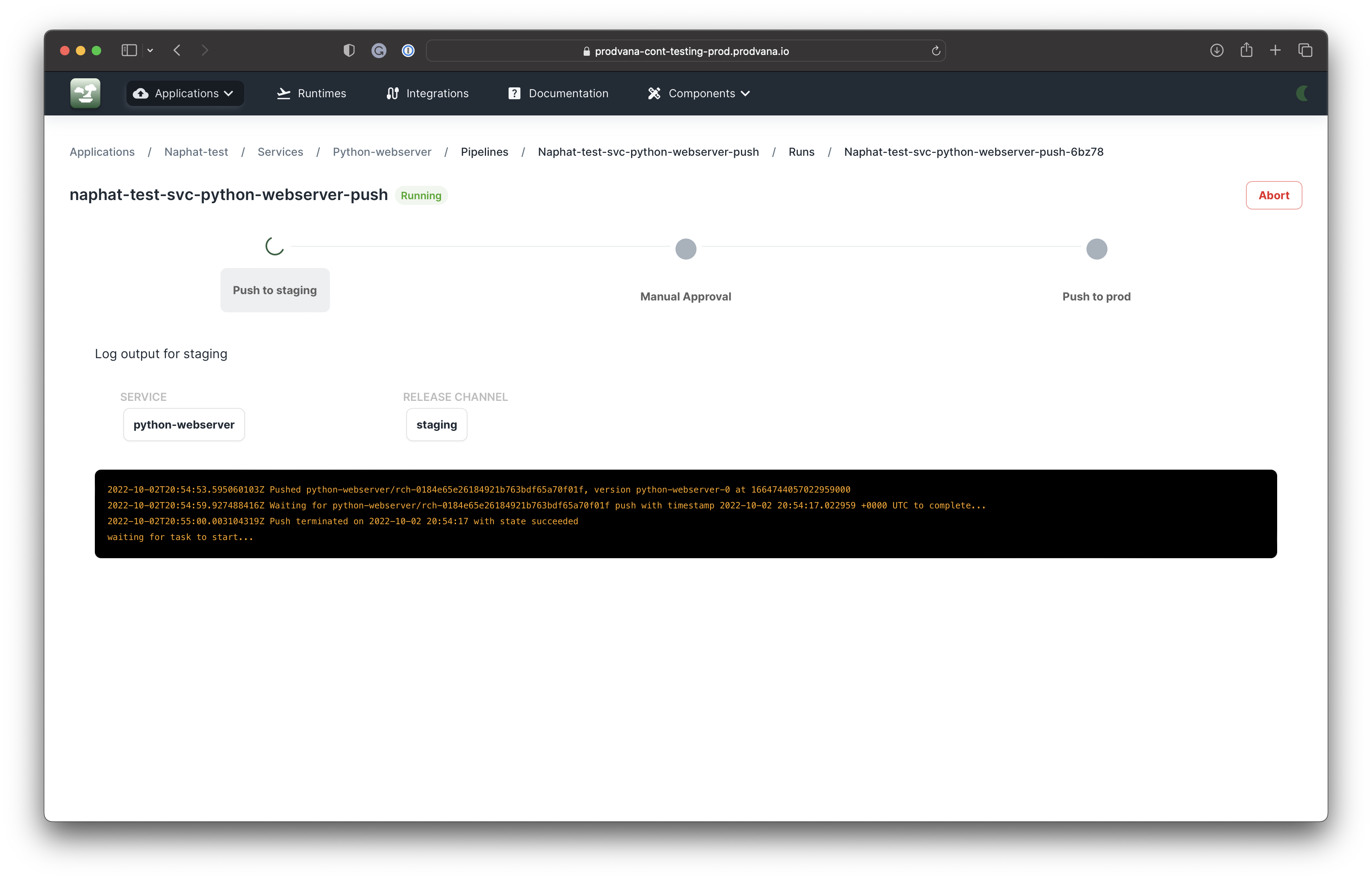Expand the sidebar options chevron
The width and height of the screenshot is (1372, 880).
[150, 50]
